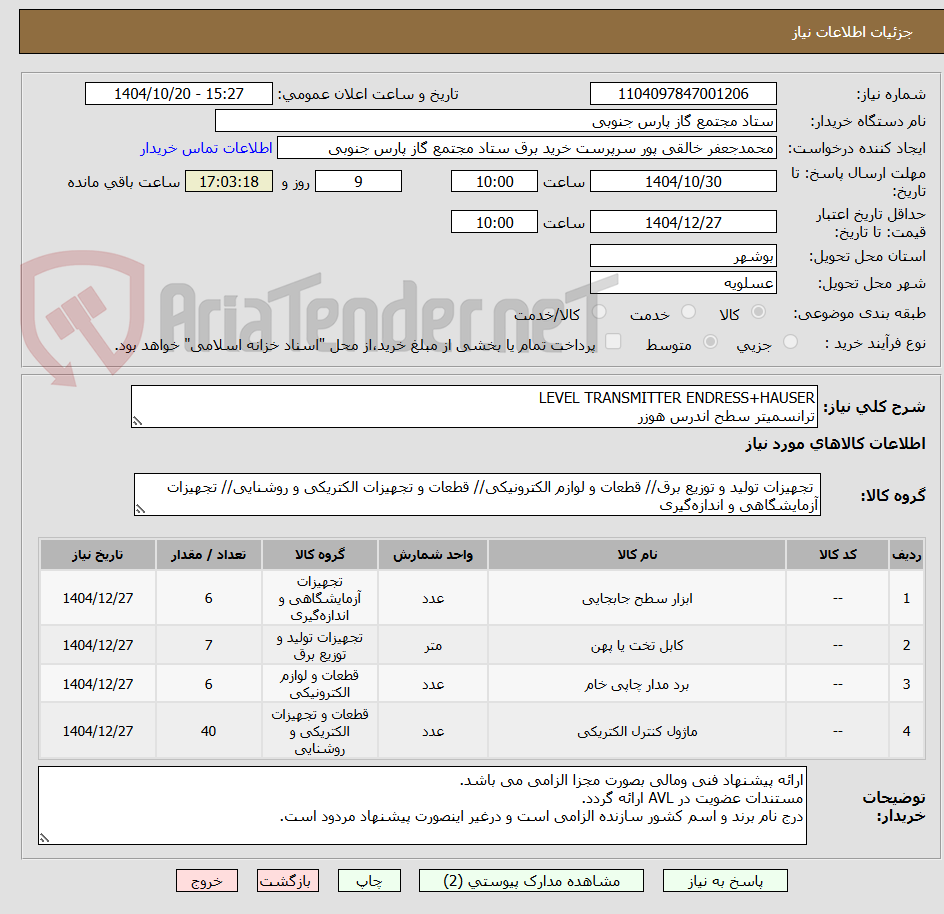This screenshot has height=914, width=944.
Task: Click the countdown timer 17:03:18 field
Action: [229, 181]
